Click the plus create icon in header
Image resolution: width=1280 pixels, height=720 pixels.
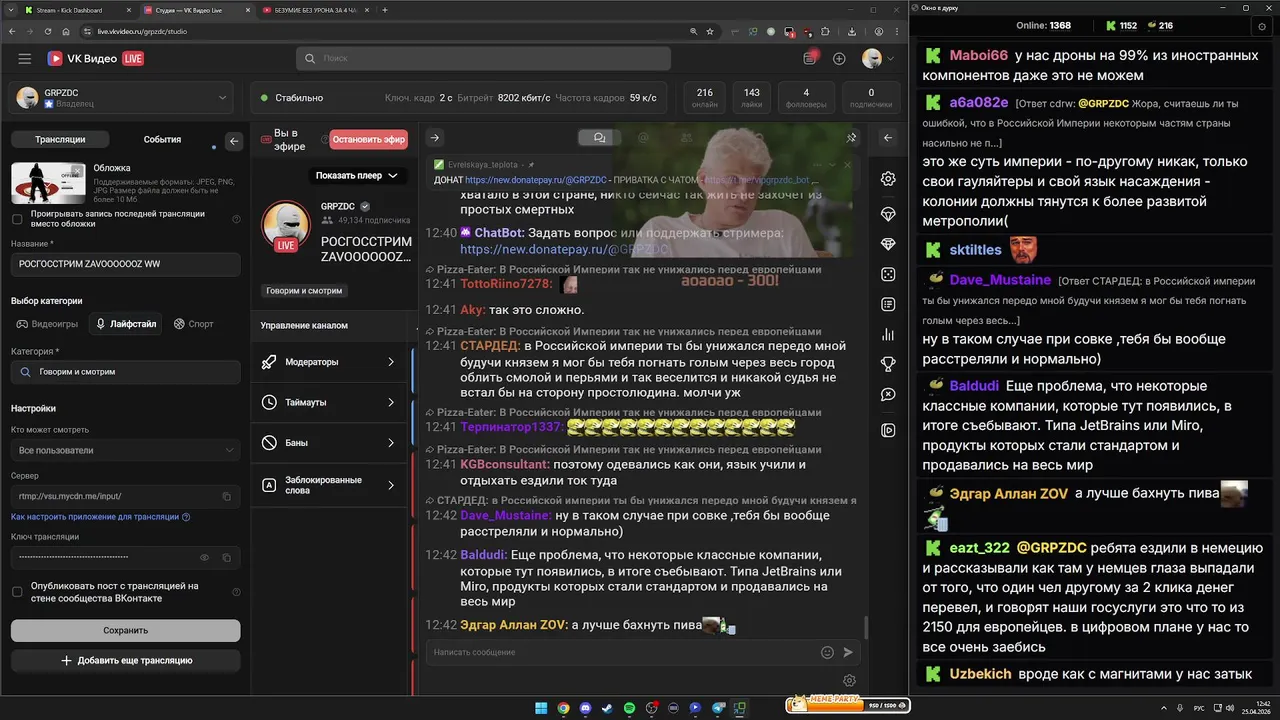839,59
